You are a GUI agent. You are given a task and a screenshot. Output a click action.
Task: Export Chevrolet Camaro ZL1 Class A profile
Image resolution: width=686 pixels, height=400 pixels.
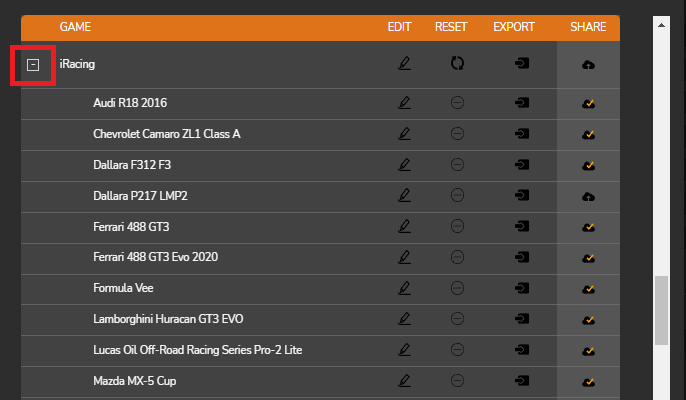point(522,133)
